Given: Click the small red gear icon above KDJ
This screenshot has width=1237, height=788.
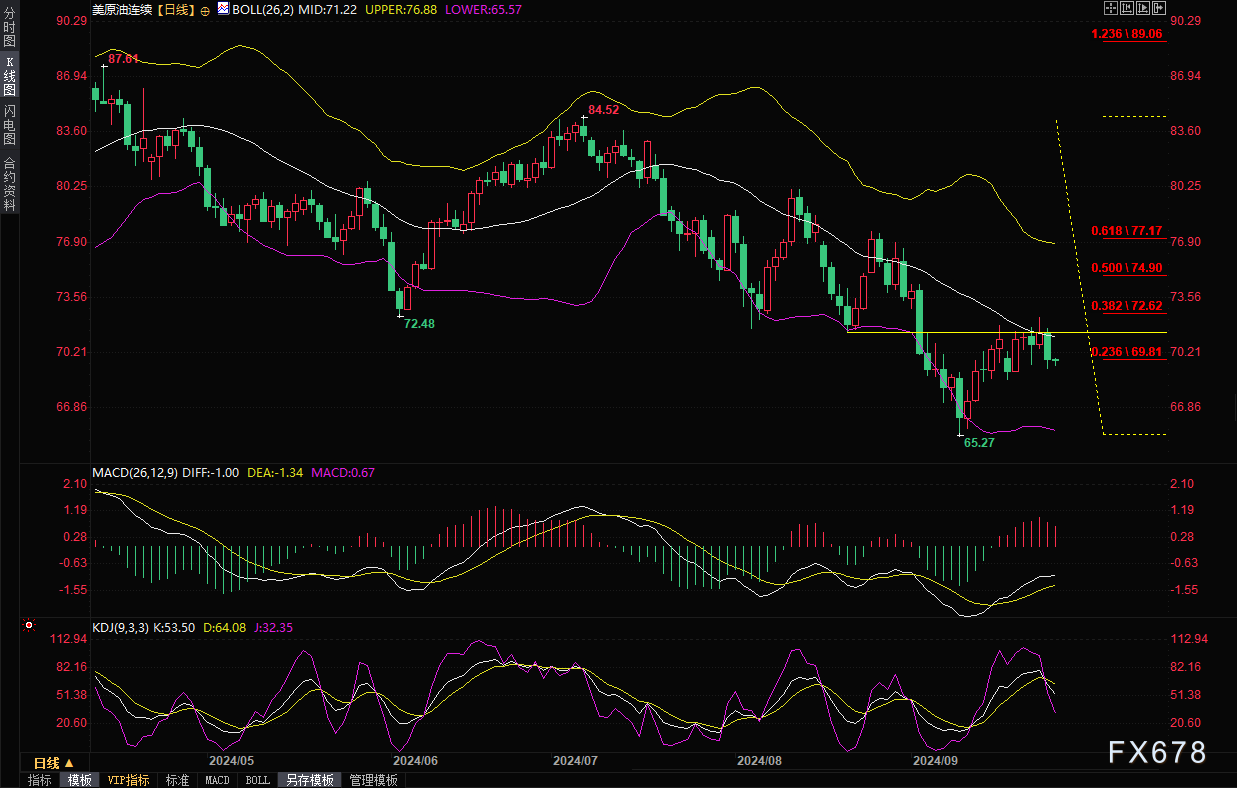Looking at the screenshot, I should coord(29,626).
